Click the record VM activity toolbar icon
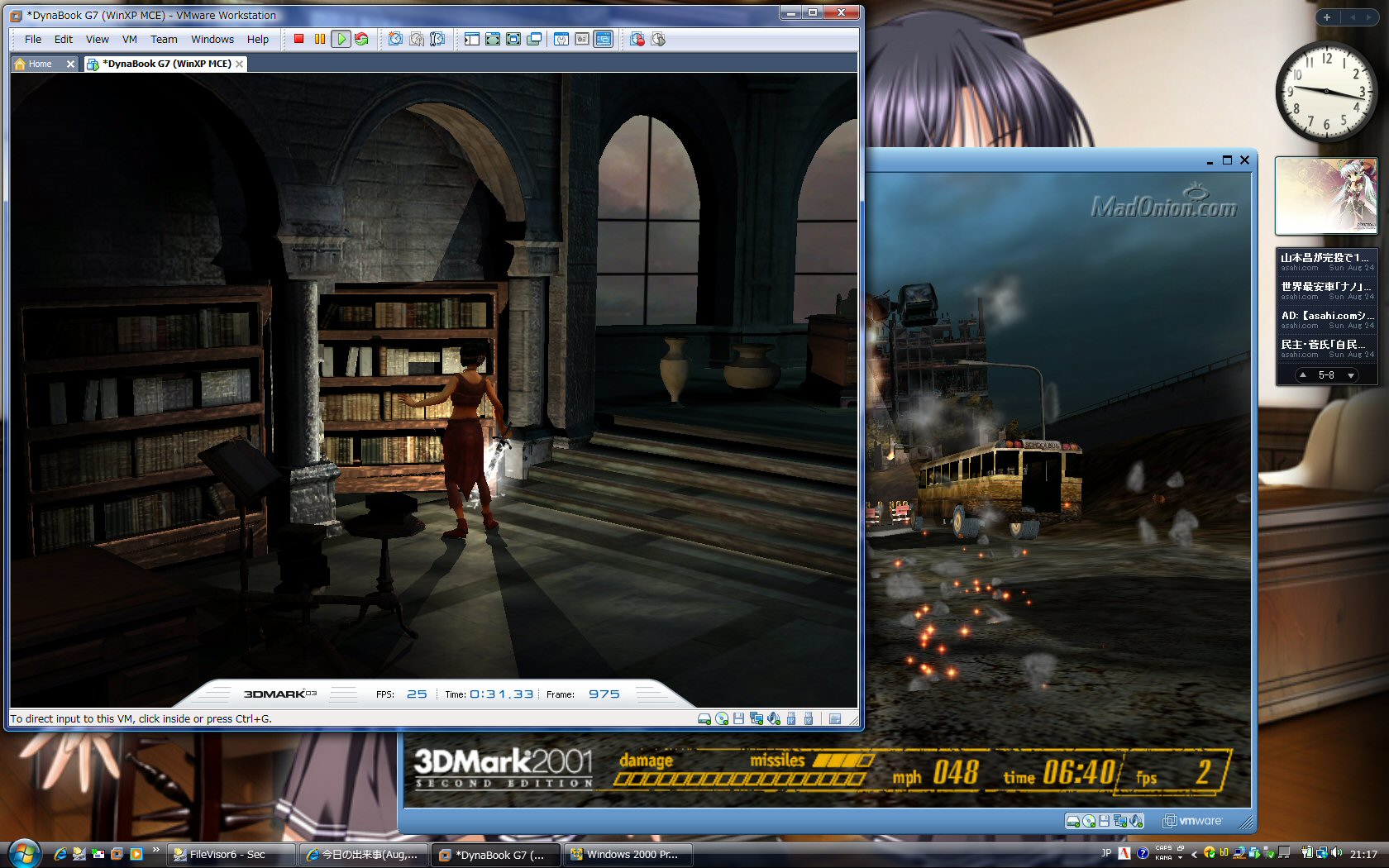 click(637, 39)
